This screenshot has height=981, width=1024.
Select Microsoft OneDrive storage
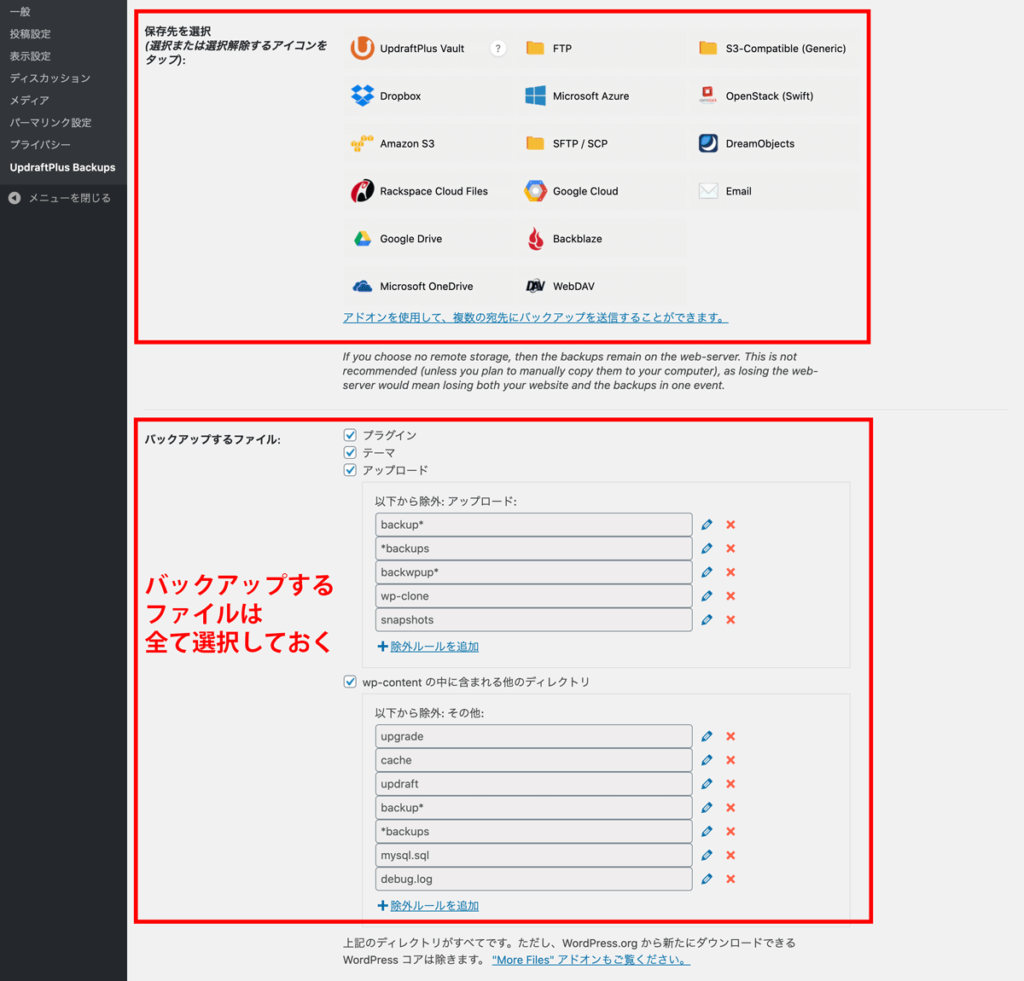[428, 286]
